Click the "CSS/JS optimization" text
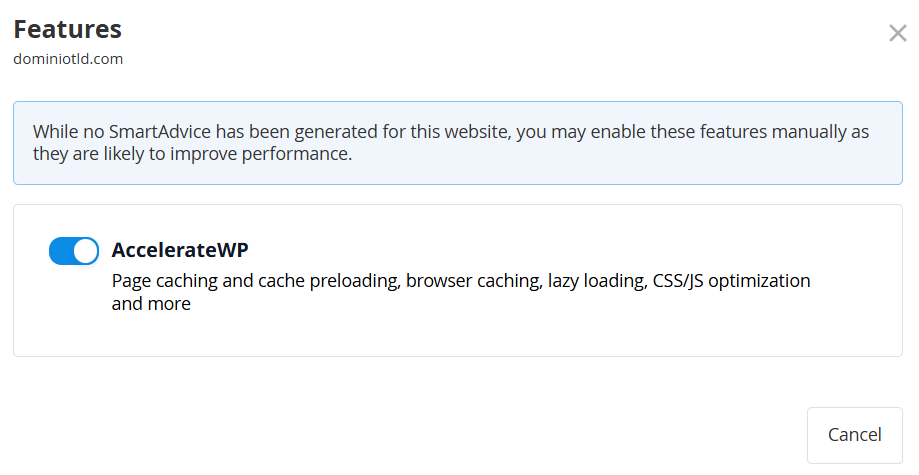Screen dimensions: 919x475 pos(731,281)
